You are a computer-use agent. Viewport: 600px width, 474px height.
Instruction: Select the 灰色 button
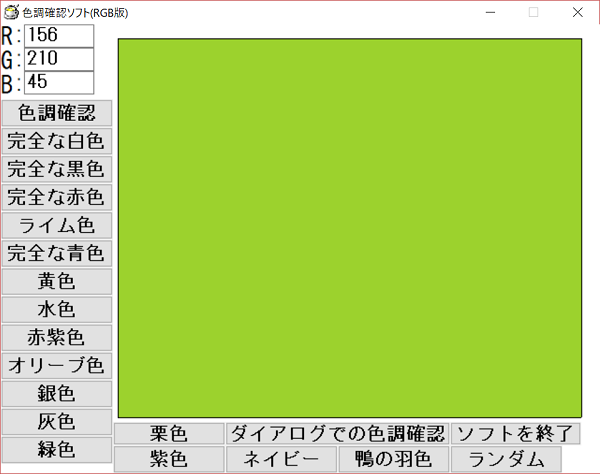pyautogui.click(x=57, y=422)
